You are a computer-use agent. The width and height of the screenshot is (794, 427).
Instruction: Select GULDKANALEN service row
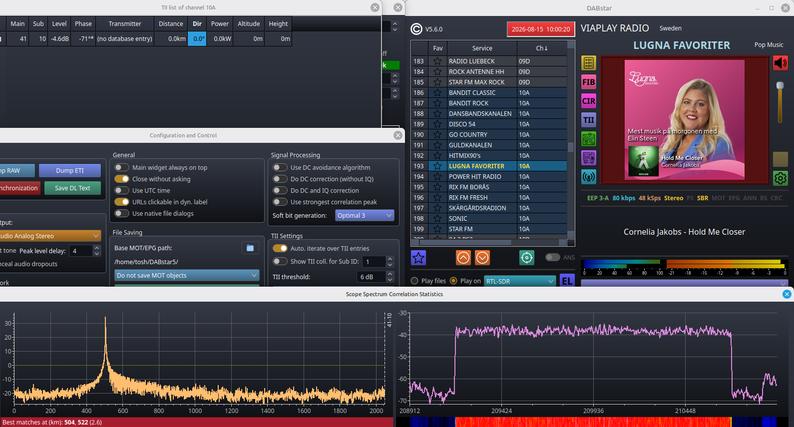point(489,145)
